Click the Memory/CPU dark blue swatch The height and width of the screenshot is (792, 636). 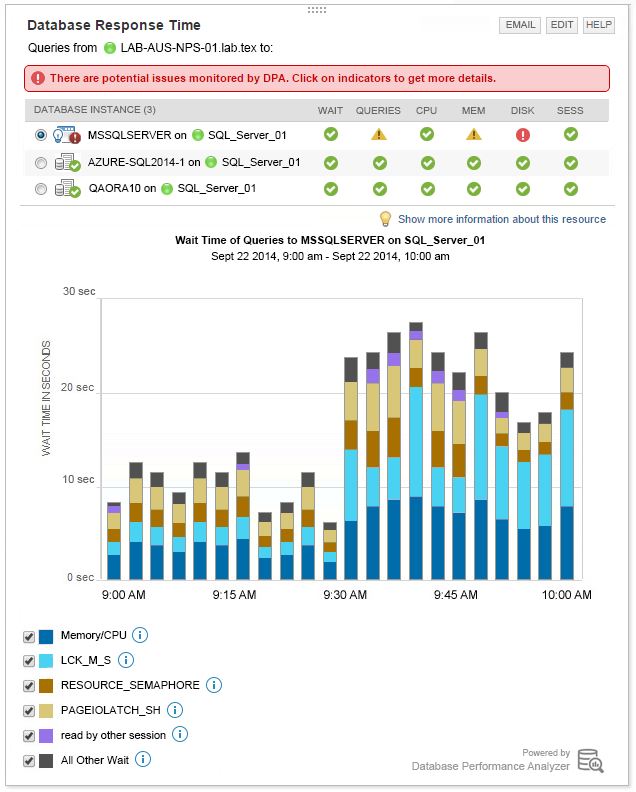click(x=46, y=636)
